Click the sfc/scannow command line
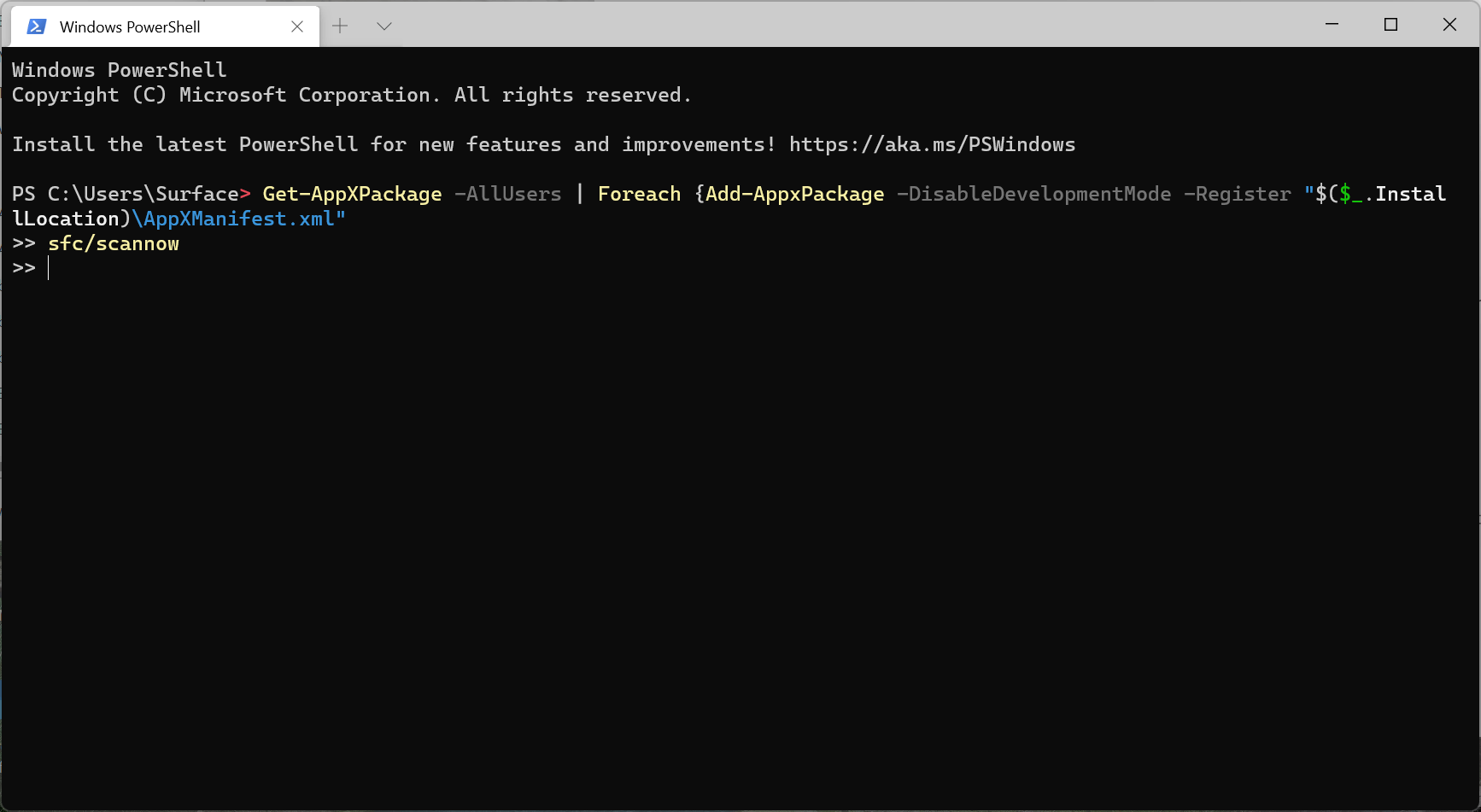Viewport: 1481px width, 812px height. point(114,243)
